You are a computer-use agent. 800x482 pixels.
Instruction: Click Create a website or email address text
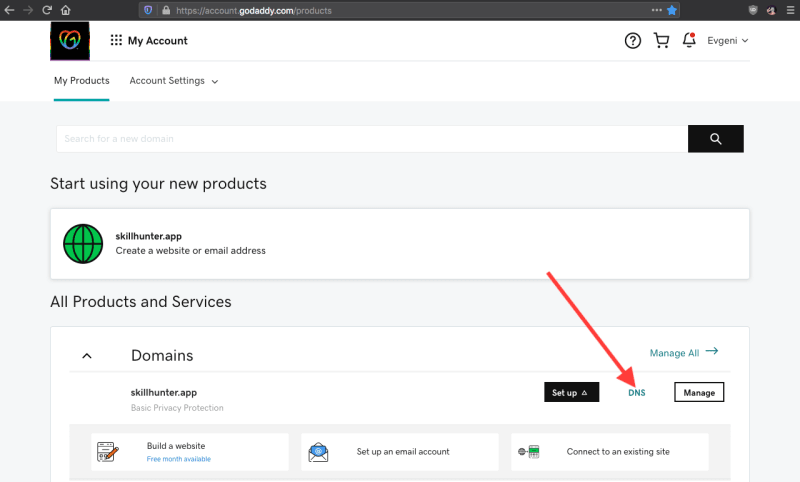tap(190, 250)
